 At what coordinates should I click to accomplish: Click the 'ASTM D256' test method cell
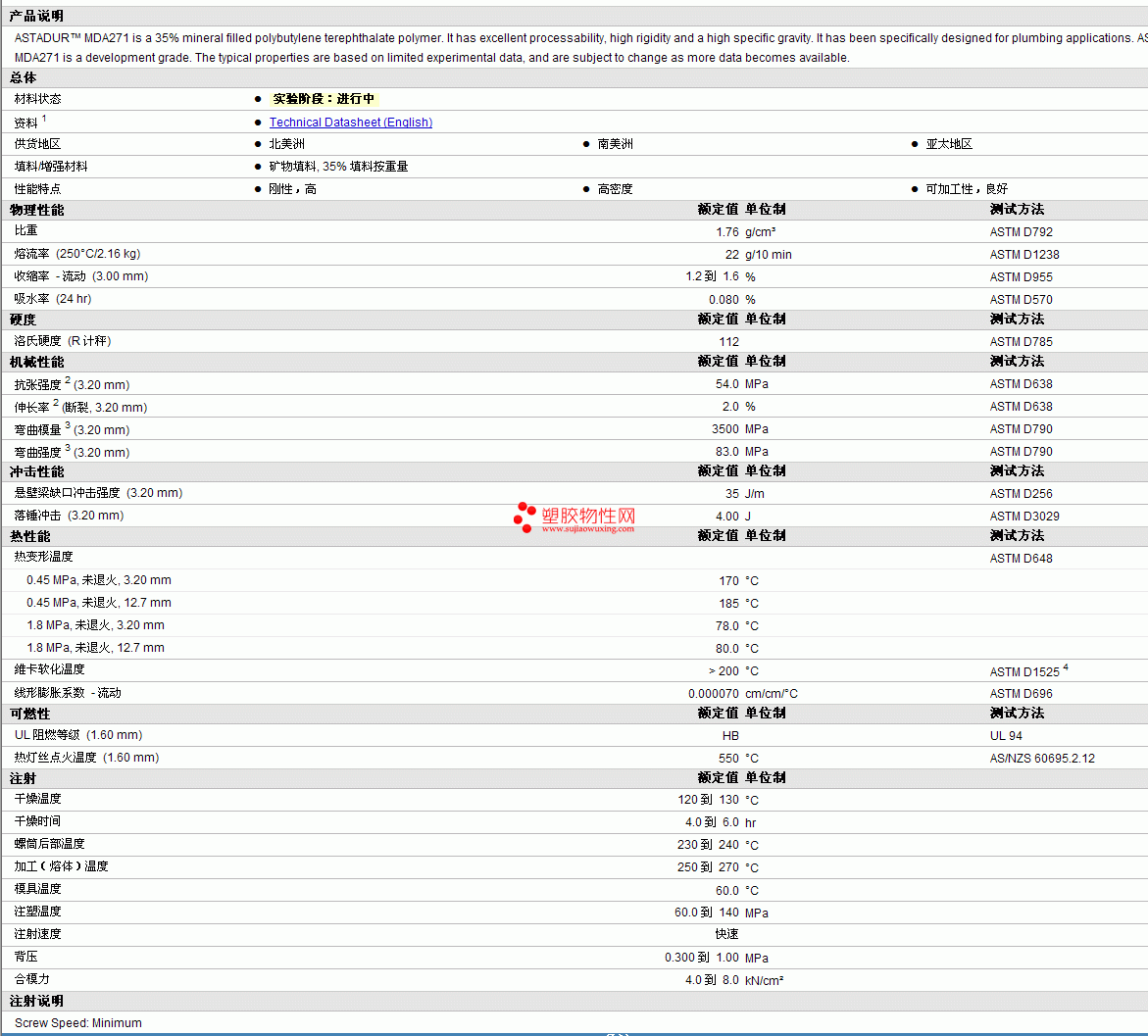(1021, 494)
